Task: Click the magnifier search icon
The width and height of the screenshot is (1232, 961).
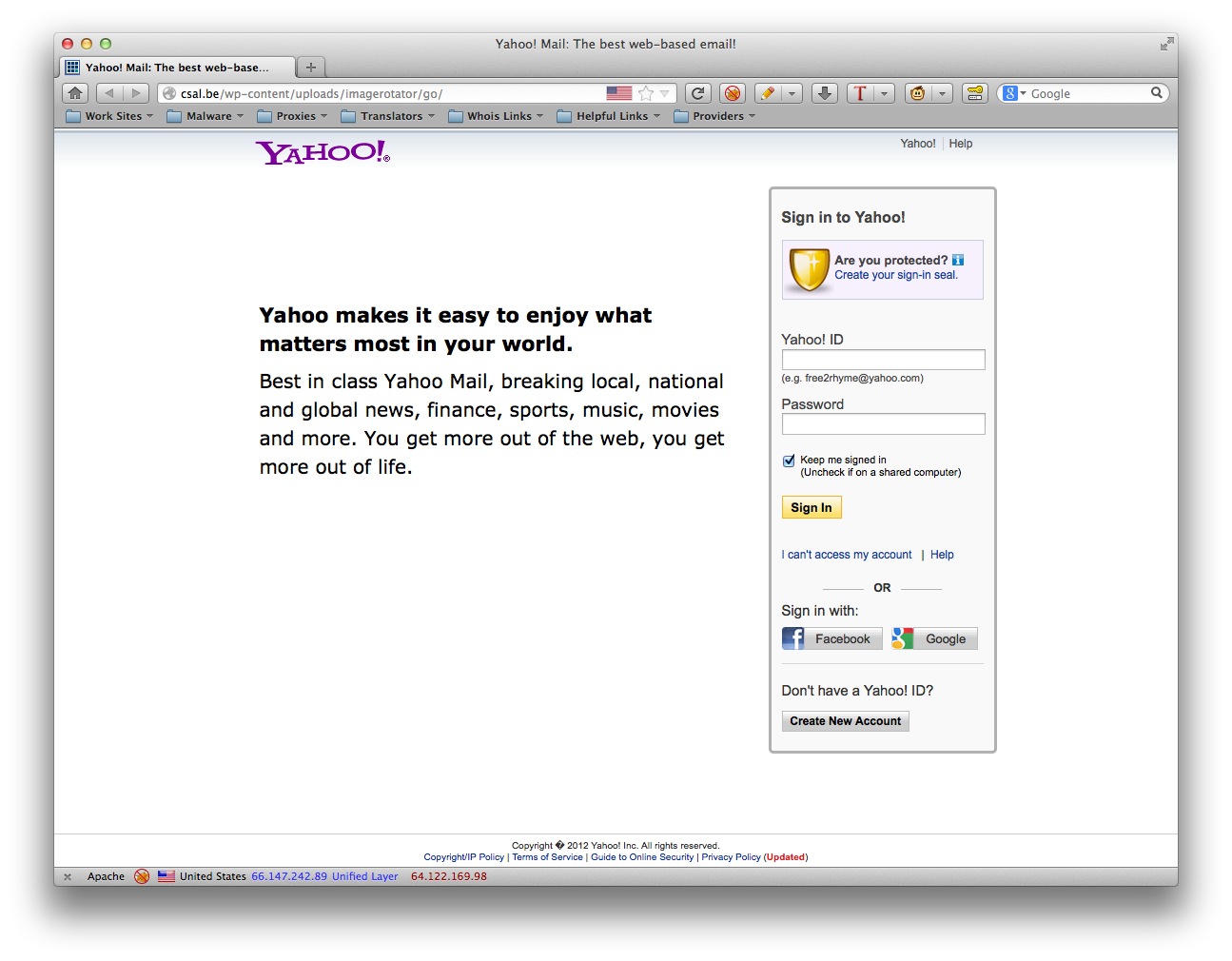Action: tap(1157, 93)
